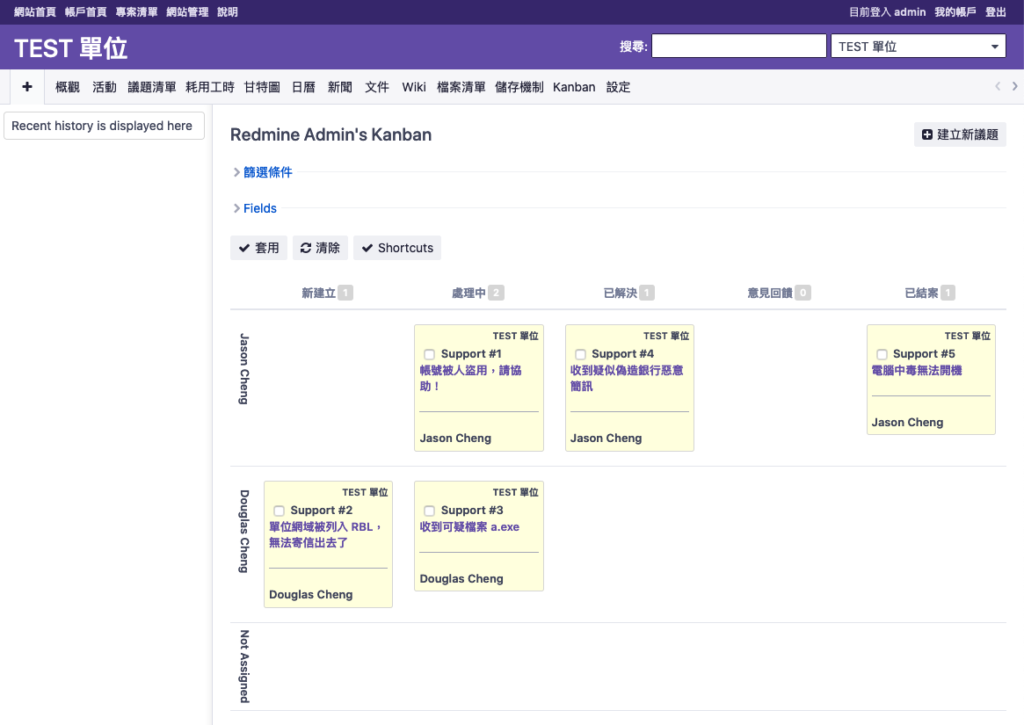Viewport: 1024px width, 725px height.
Task: Click the count badge next to 處理中
Action: coord(496,293)
